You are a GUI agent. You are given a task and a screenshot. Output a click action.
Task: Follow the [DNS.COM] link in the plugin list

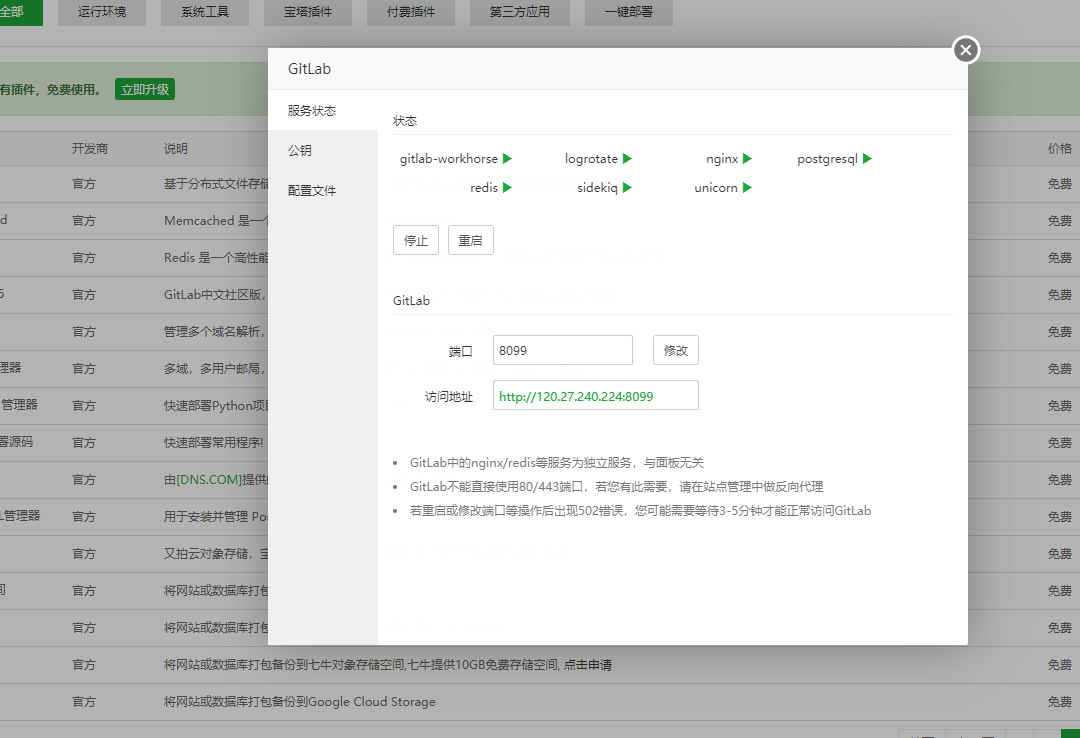coord(209,480)
